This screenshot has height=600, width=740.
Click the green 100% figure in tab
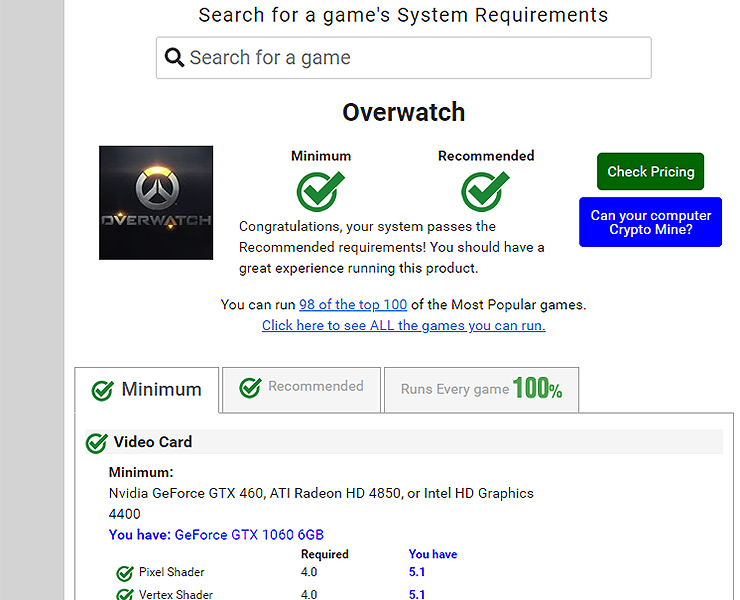(538, 388)
